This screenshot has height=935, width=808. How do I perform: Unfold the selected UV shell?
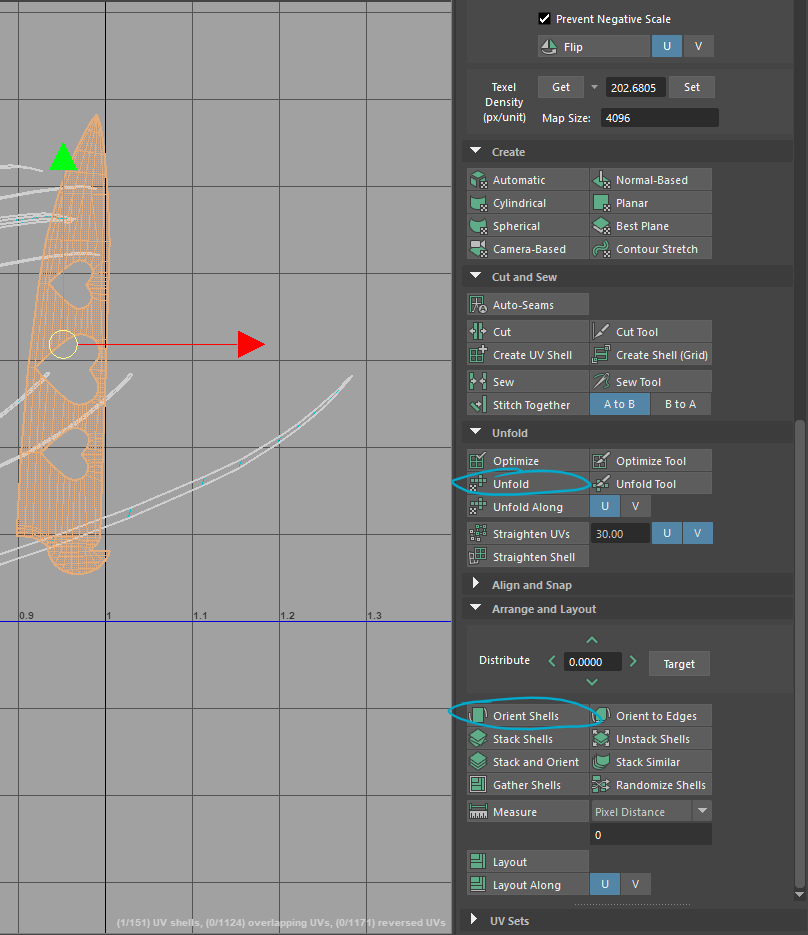(x=528, y=484)
